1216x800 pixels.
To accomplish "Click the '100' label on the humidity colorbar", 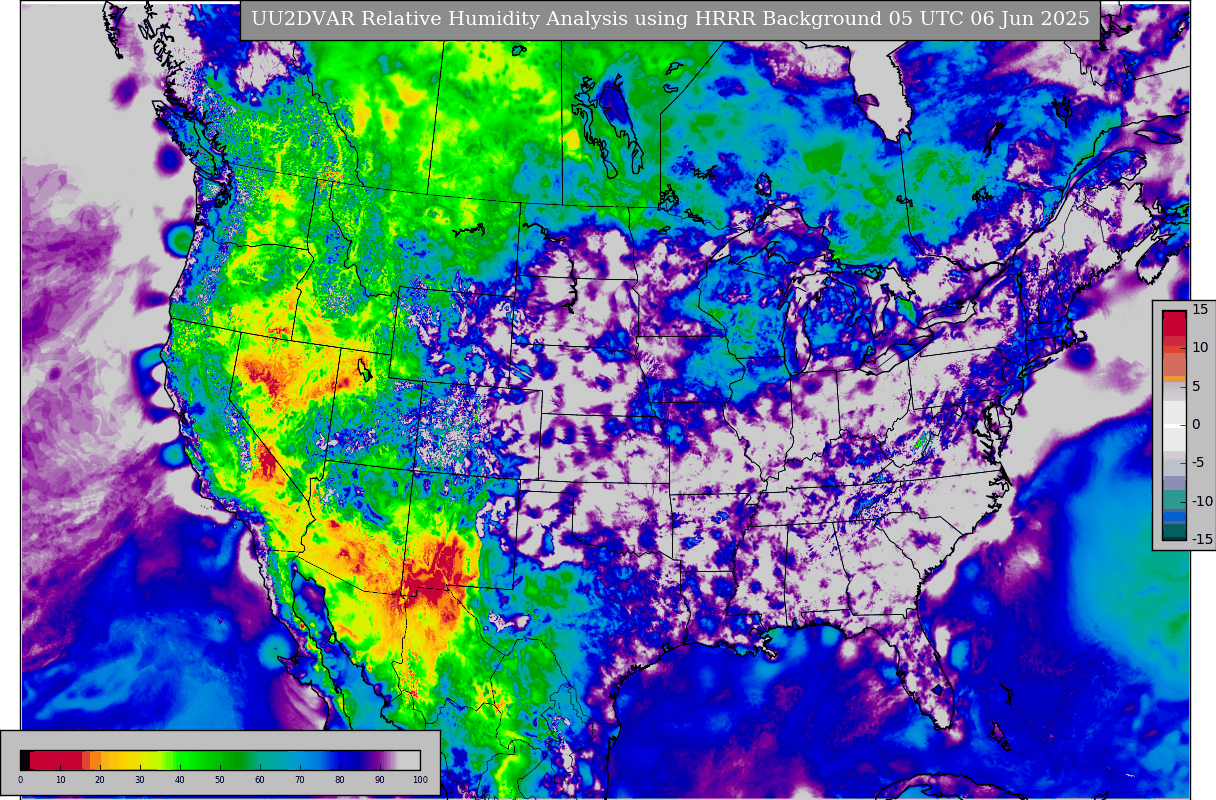I will point(420,780).
